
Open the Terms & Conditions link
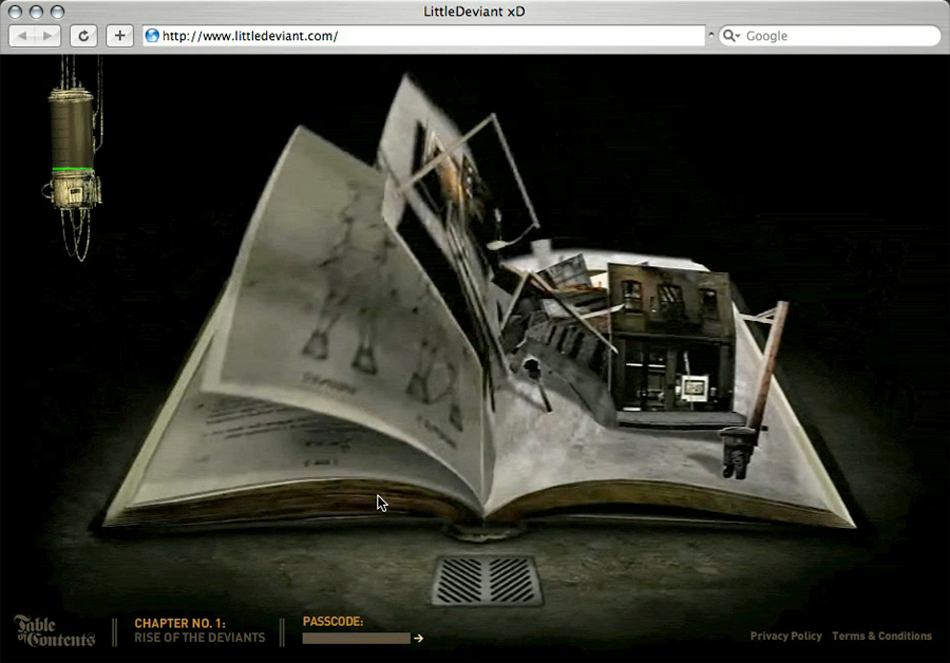(881, 636)
